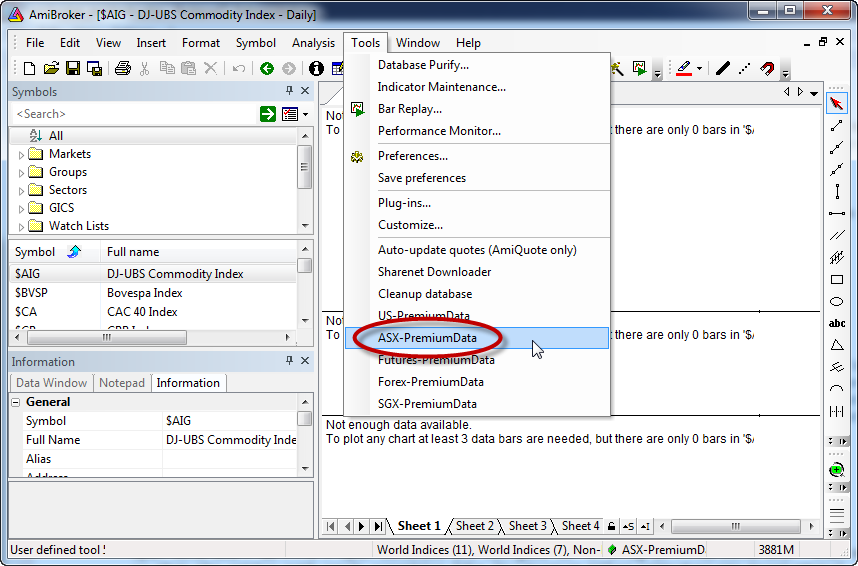Image resolution: width=858 pixels, height=566 pixels.
Task: Switch to Sheet 3
Action: coord(527,526)
